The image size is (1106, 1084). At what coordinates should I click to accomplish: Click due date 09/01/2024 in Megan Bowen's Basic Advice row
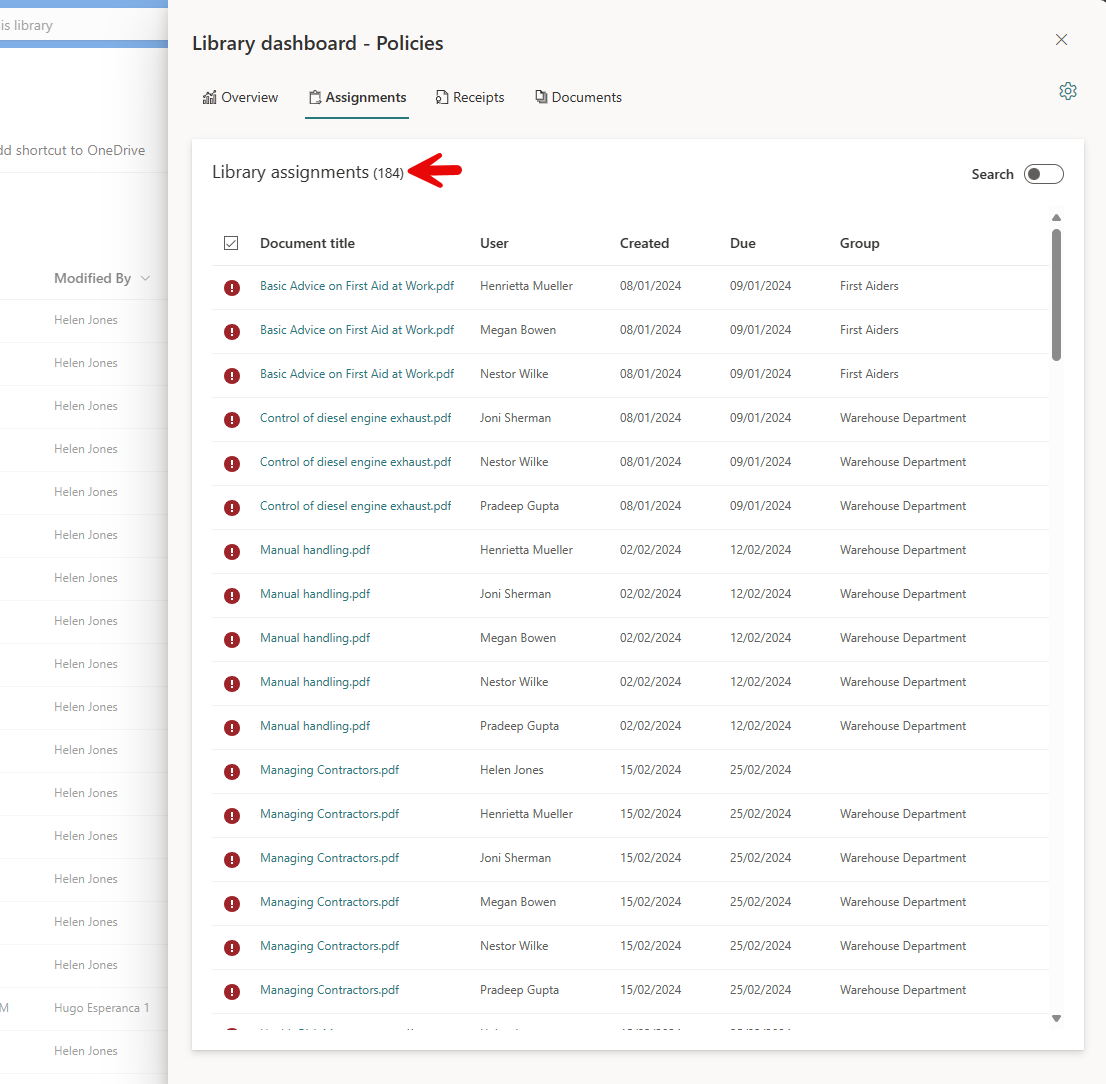tap(760, 329)
